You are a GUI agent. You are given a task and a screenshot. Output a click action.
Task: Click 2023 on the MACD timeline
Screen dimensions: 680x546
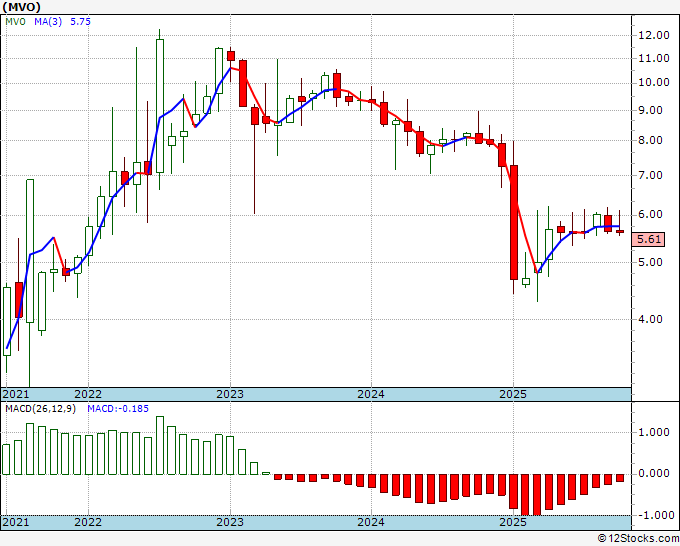pos(230,522)
